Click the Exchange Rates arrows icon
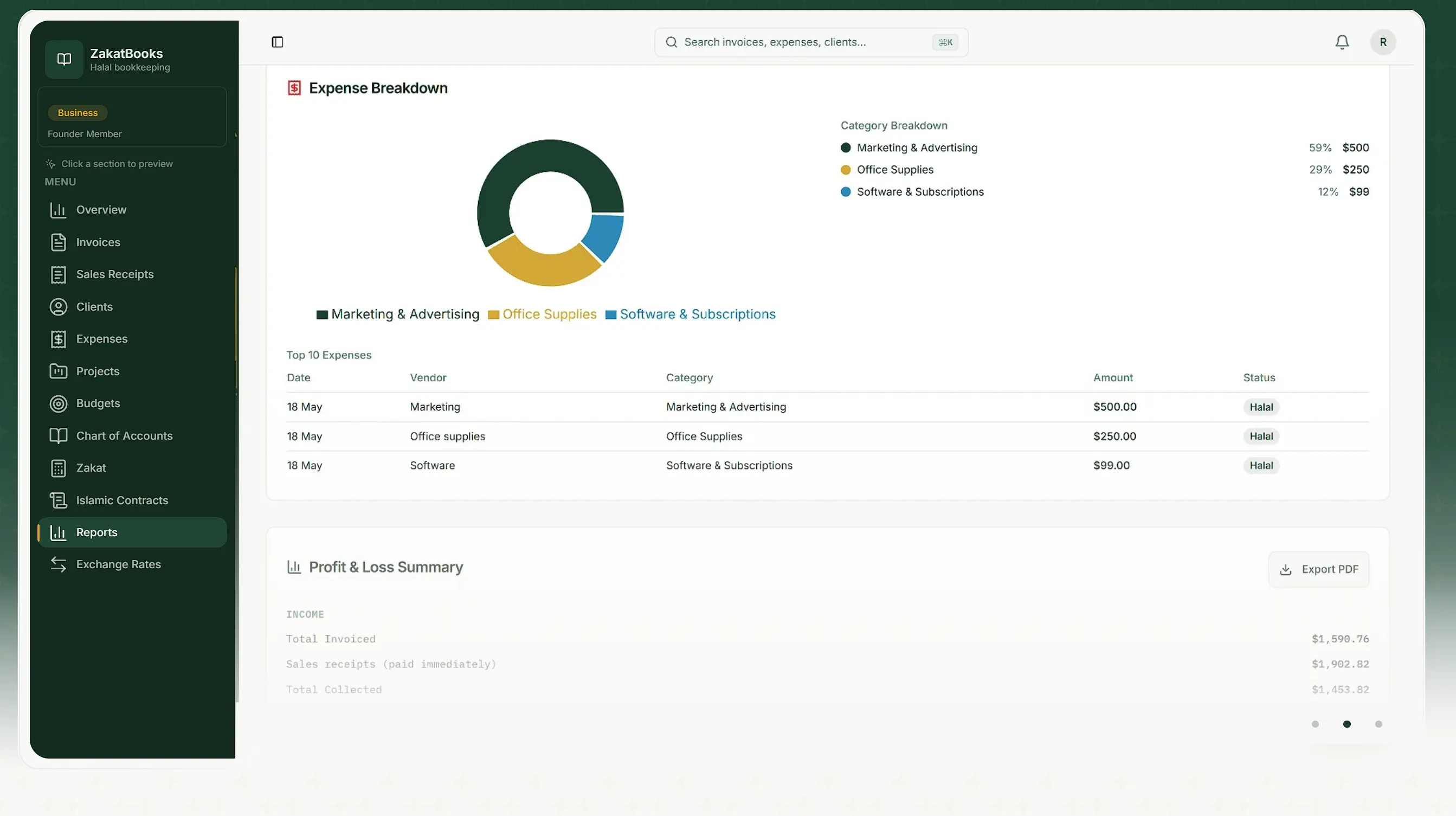The width and height of the screenshot is (1456, 816). [x=58, y=564]
